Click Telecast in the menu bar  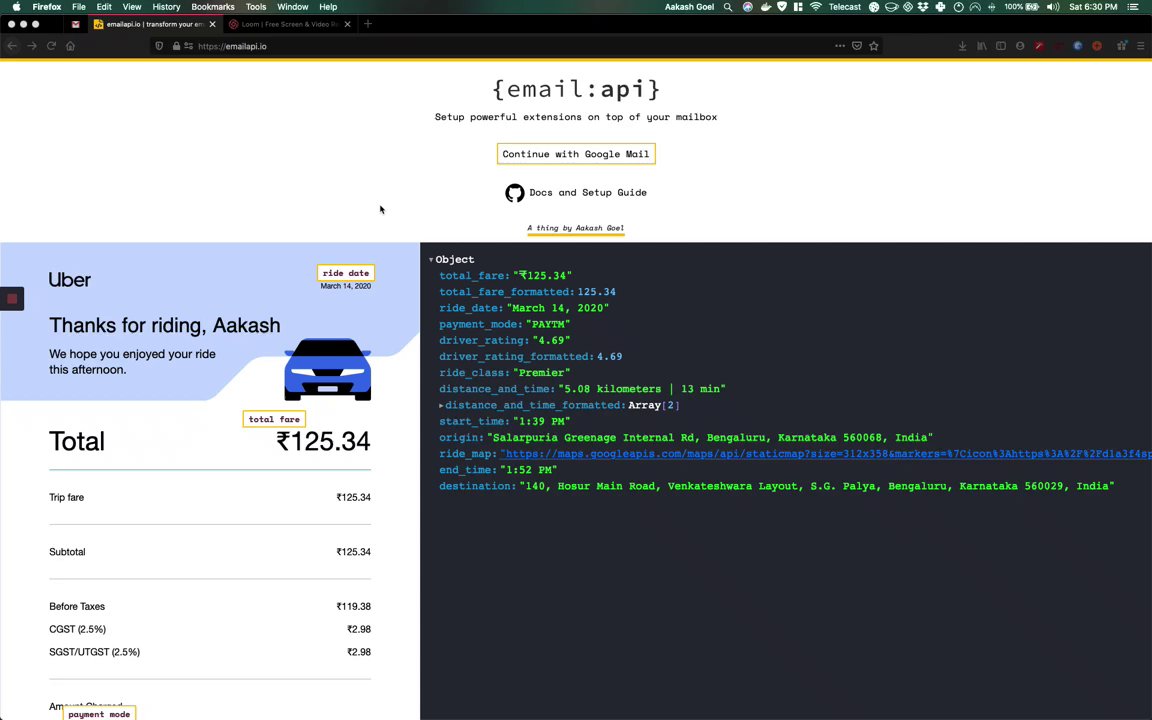tap(845, 7)
